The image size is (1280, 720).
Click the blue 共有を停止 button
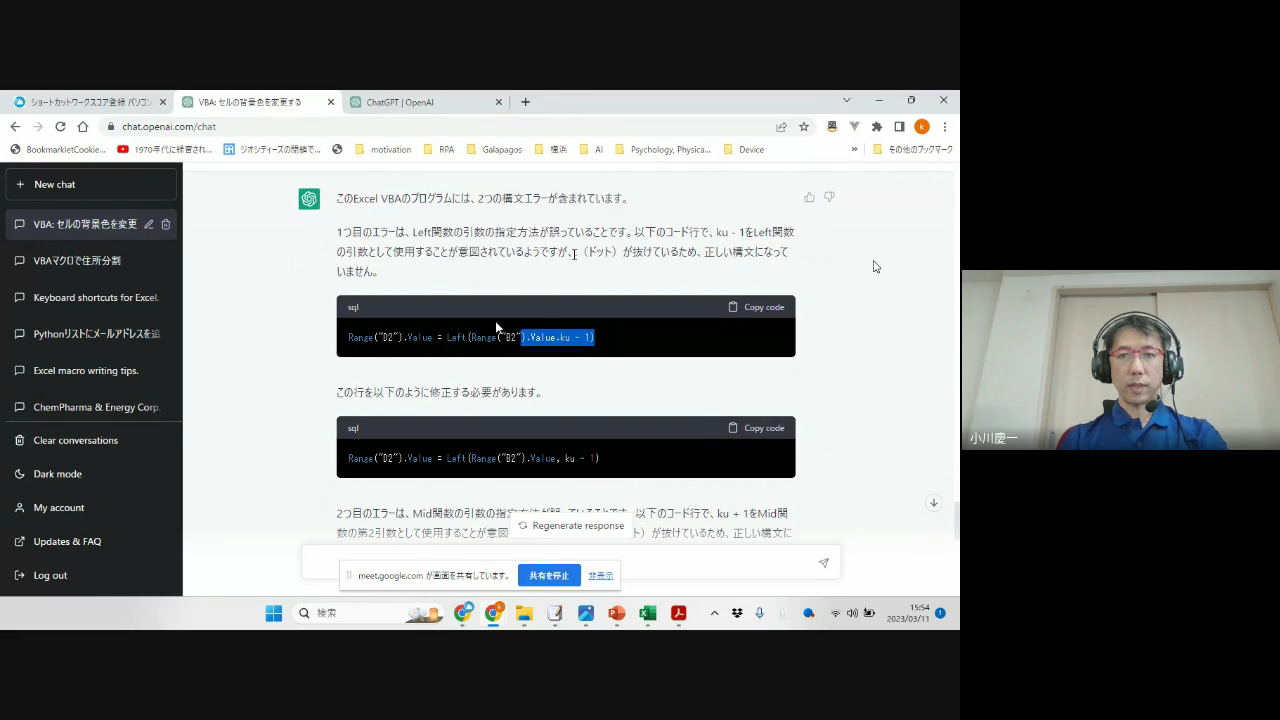548,576
